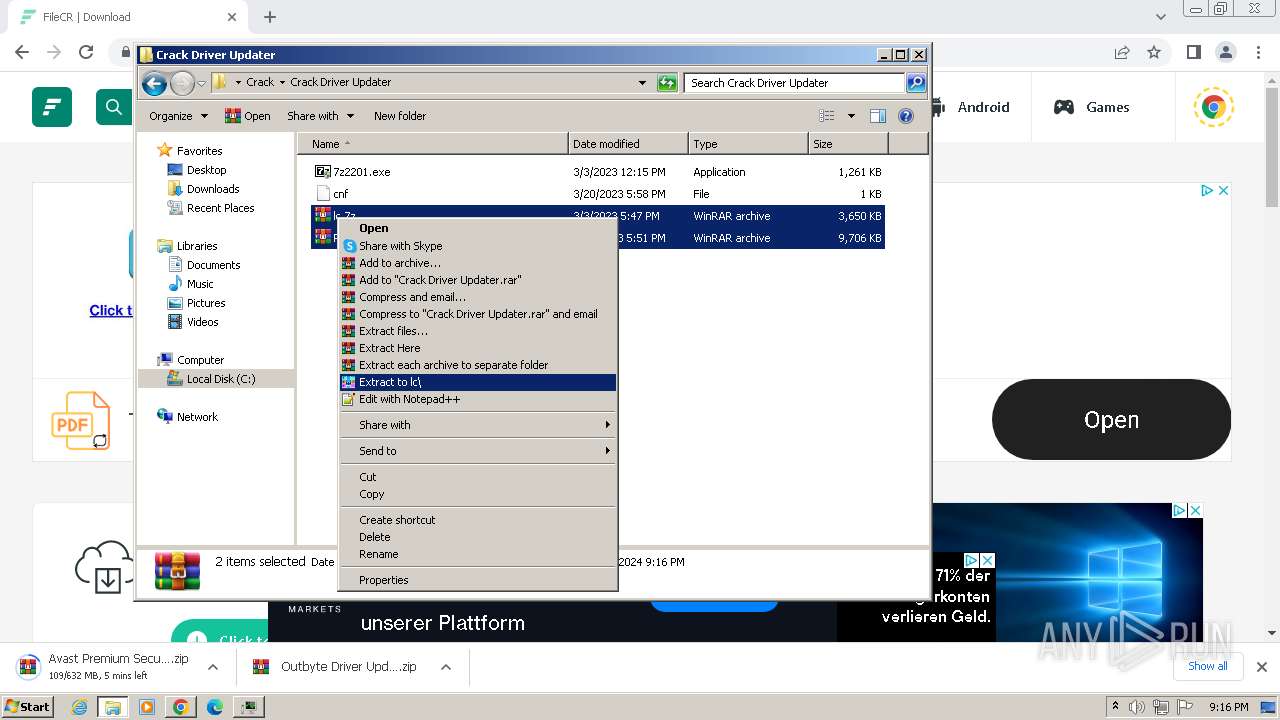Select the 7z2201.exe file icon

click(x=322, y=172)
